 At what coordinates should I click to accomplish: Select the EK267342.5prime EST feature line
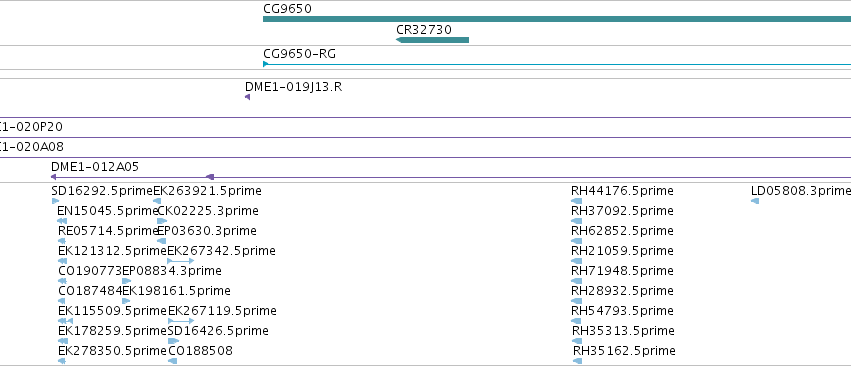[x=181, y=261]
